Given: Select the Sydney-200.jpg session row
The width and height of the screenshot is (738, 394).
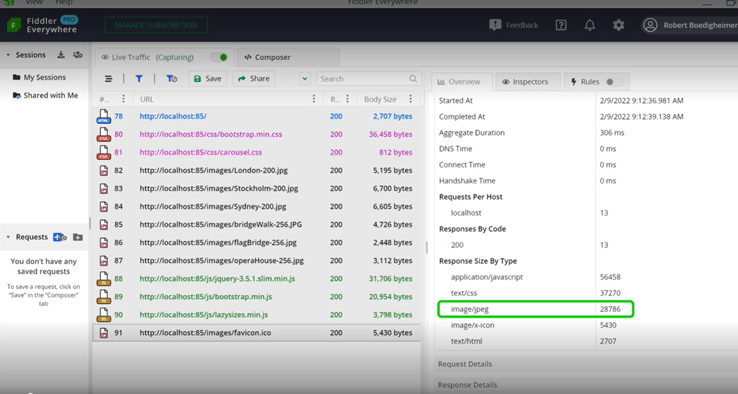Looking at the screenshot, I should [257, 207].
